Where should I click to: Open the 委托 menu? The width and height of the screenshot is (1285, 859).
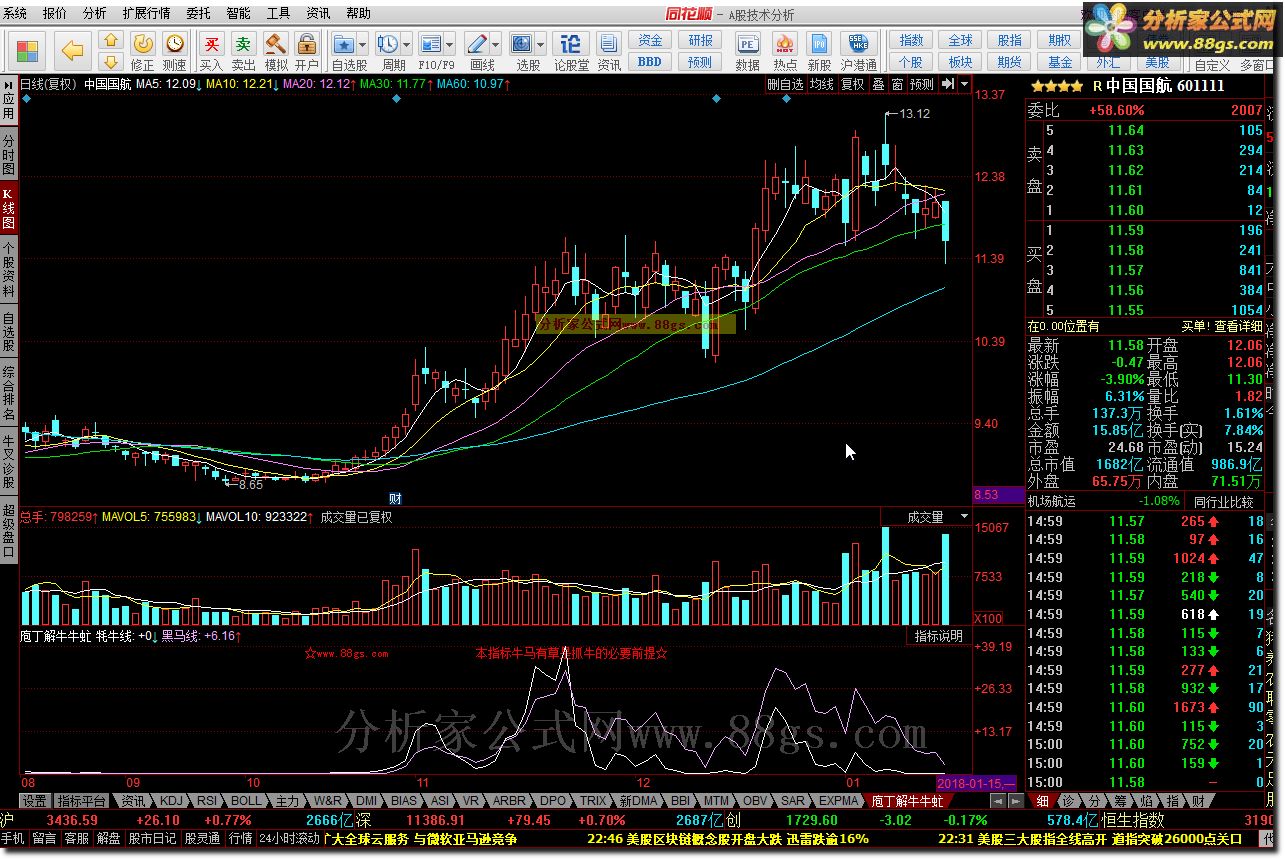tap(198, 14)
